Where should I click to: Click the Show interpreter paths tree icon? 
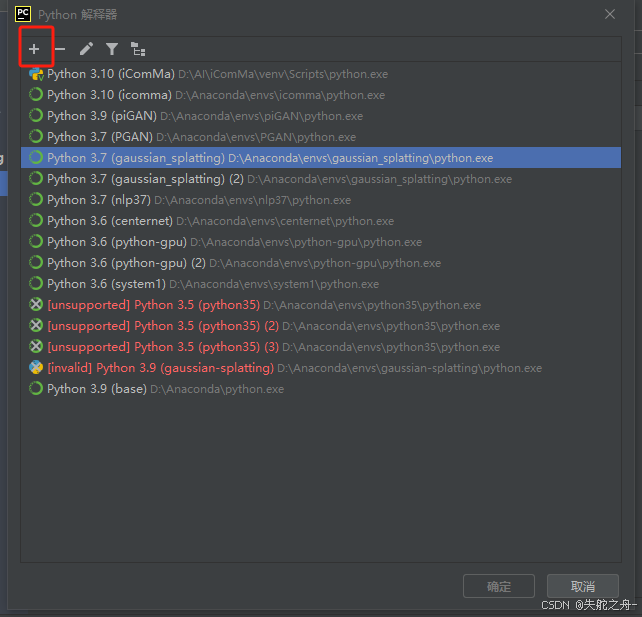(x=138, y=49)
